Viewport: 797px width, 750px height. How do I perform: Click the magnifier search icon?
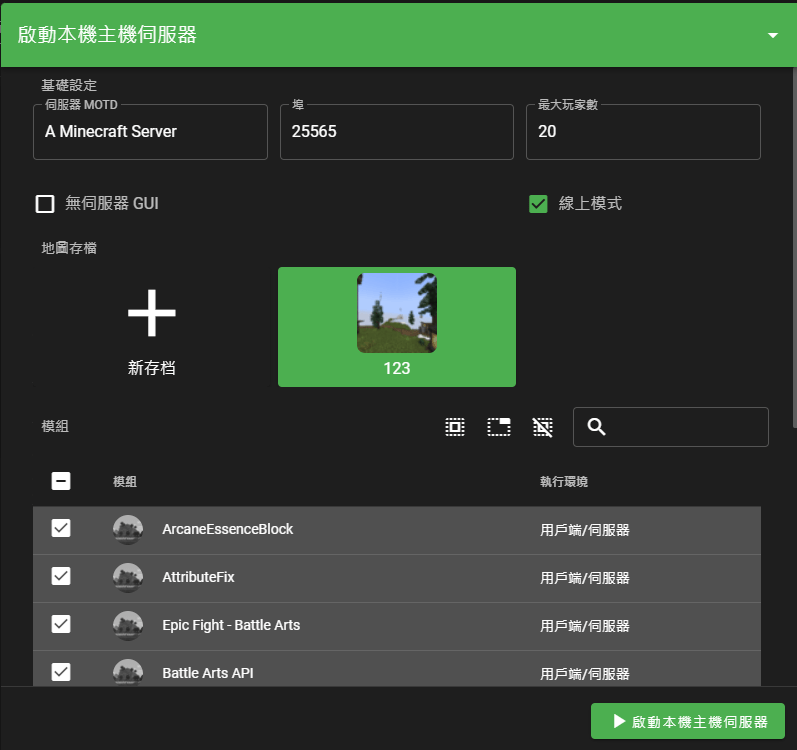tap(596, 427)
